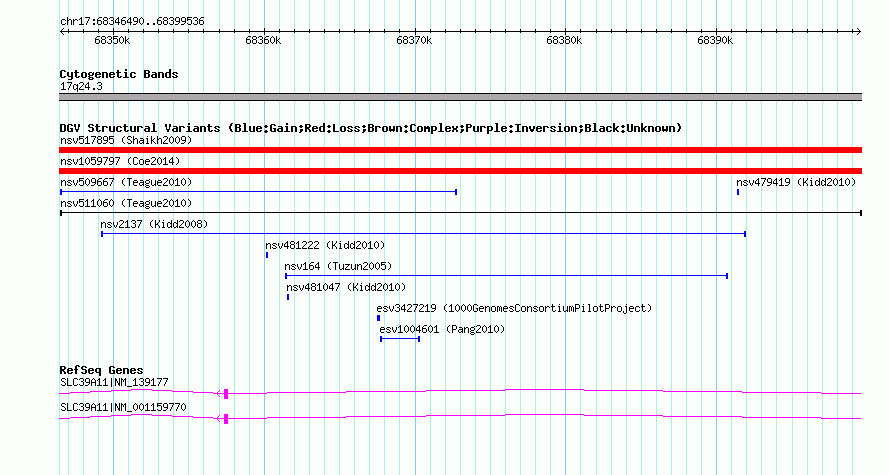This screenshot has width=890, height=475.
Task: Click the 17q24.3 cytogenetic band bar
Action: tap(460, 97)
